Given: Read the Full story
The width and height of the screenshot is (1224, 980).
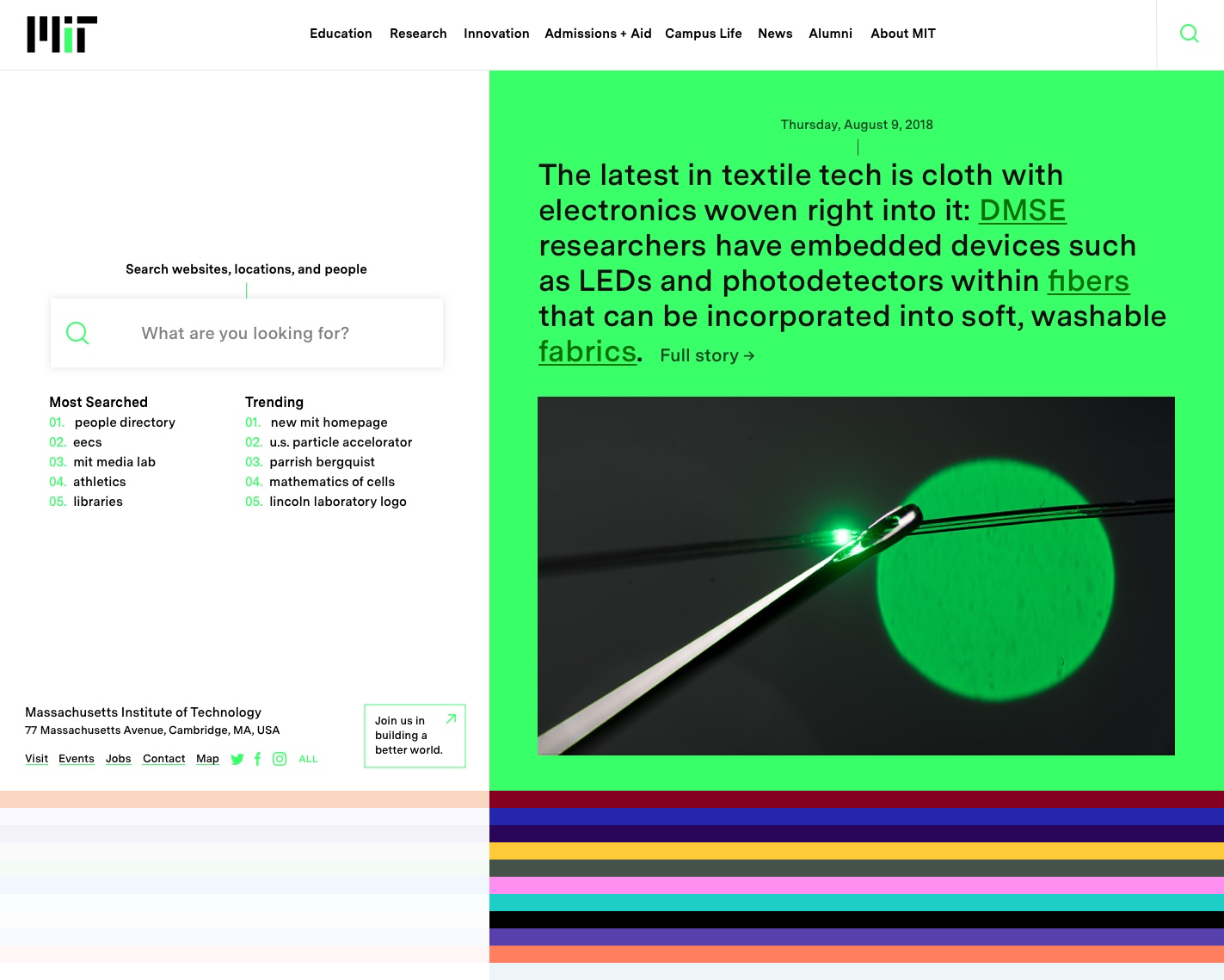Looking at the screenshot, I should point(706,356).
